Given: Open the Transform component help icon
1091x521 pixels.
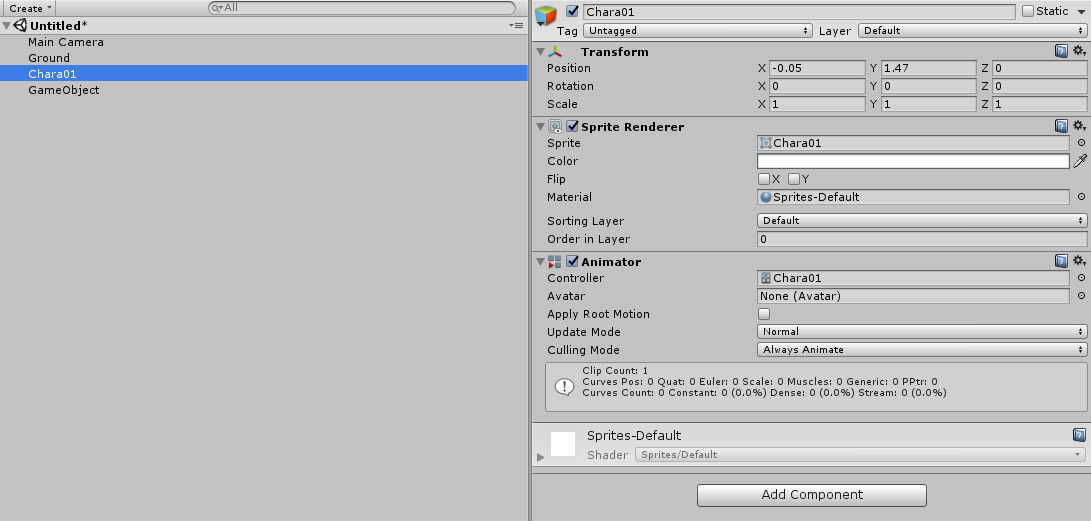Looking at the screenshot, I should (x=1061, y=51).
